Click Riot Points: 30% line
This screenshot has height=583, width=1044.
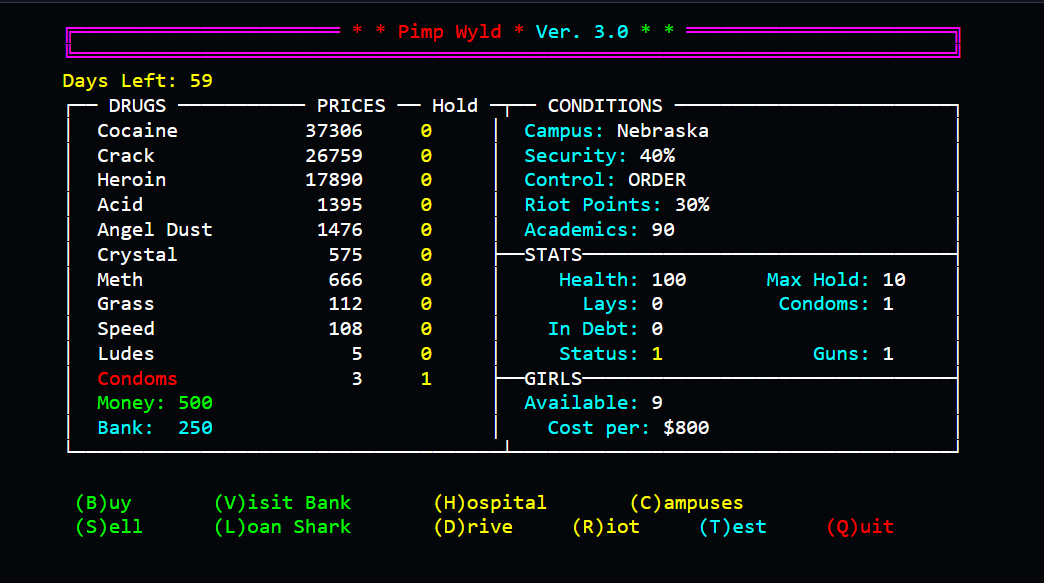[617, 205]
